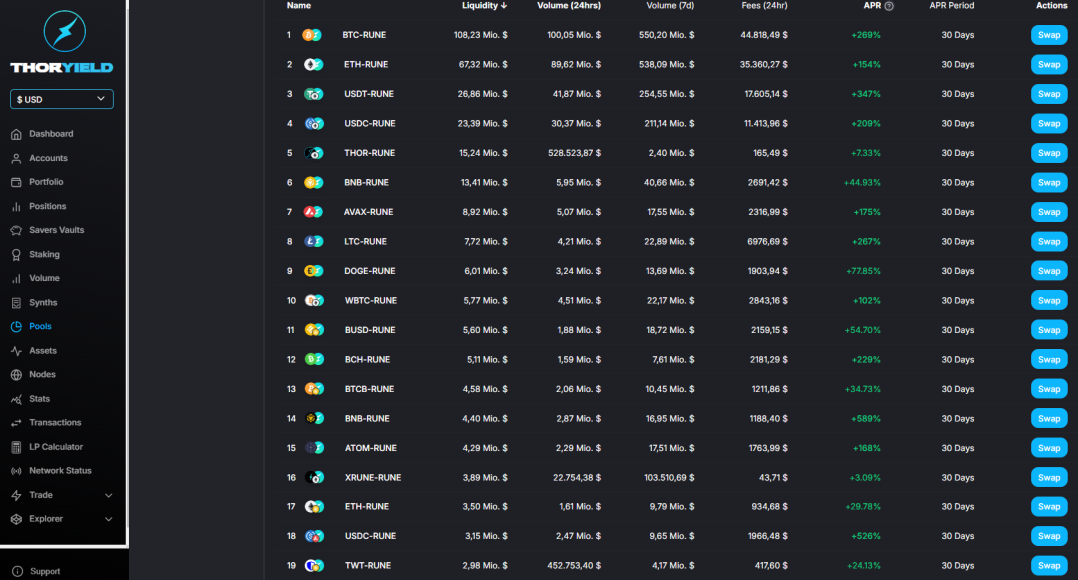Screen dimensions: 1078x580
Task: Select the BUSD-RUNE pool name
Action: click(370, 330)
